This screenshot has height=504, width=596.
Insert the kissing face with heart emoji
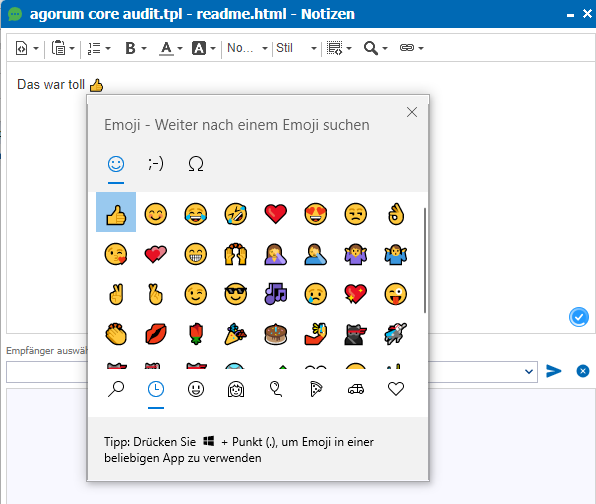click(116, 254)
